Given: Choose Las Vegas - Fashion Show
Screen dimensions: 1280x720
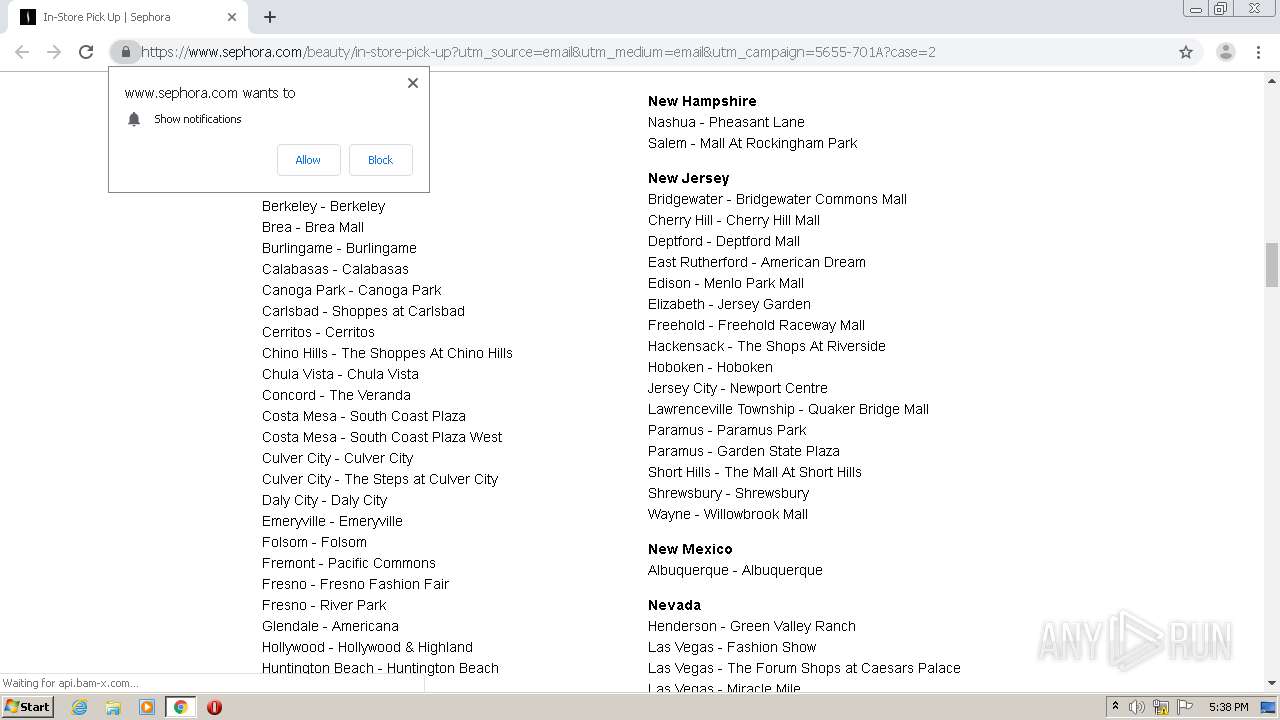Looking at the screenshot, I should tap(732, 647).
